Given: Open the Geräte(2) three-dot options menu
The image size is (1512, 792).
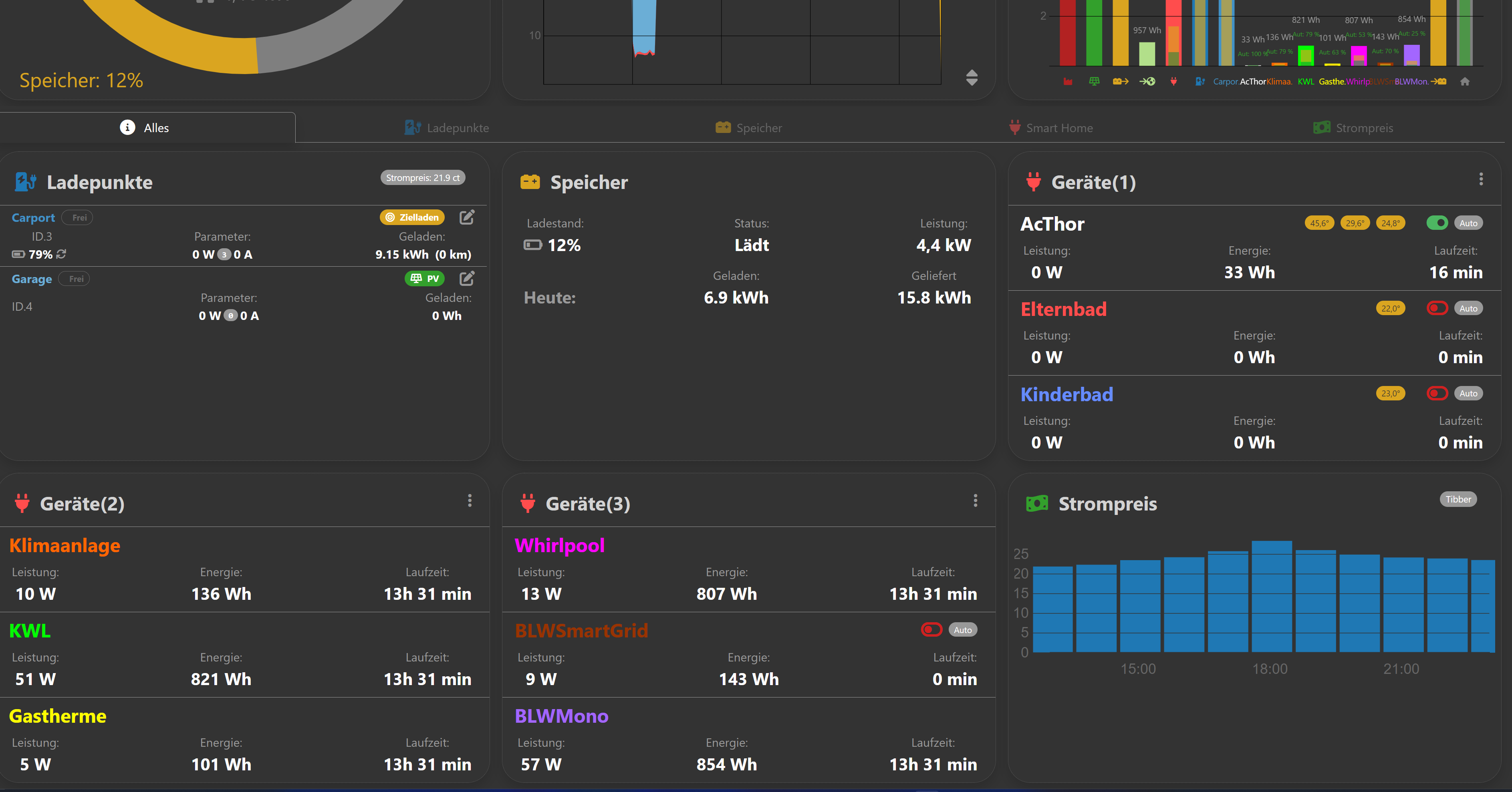Looking at the screenshot, I should coord(470,501).
